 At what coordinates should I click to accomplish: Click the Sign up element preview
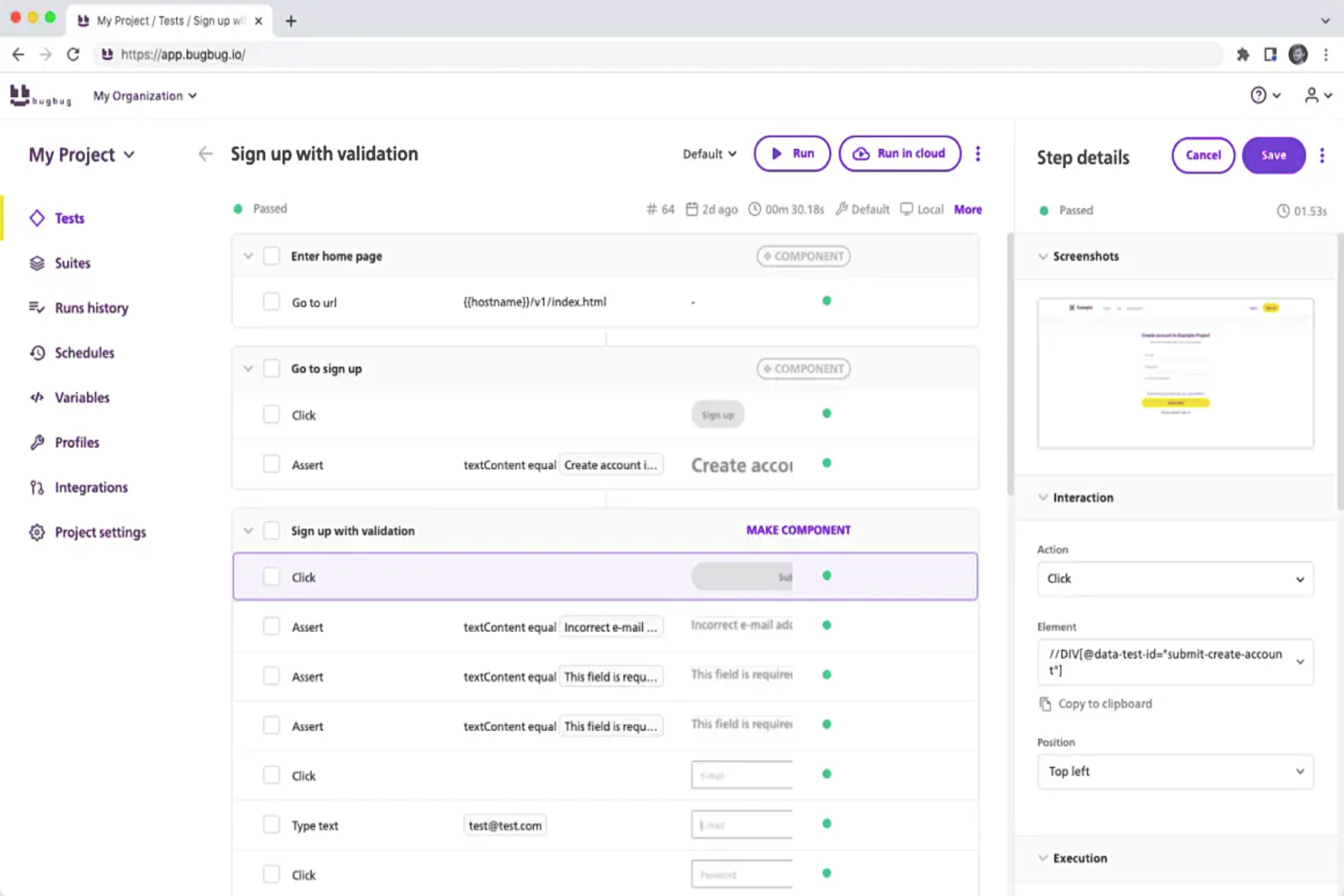coord(717,415)
